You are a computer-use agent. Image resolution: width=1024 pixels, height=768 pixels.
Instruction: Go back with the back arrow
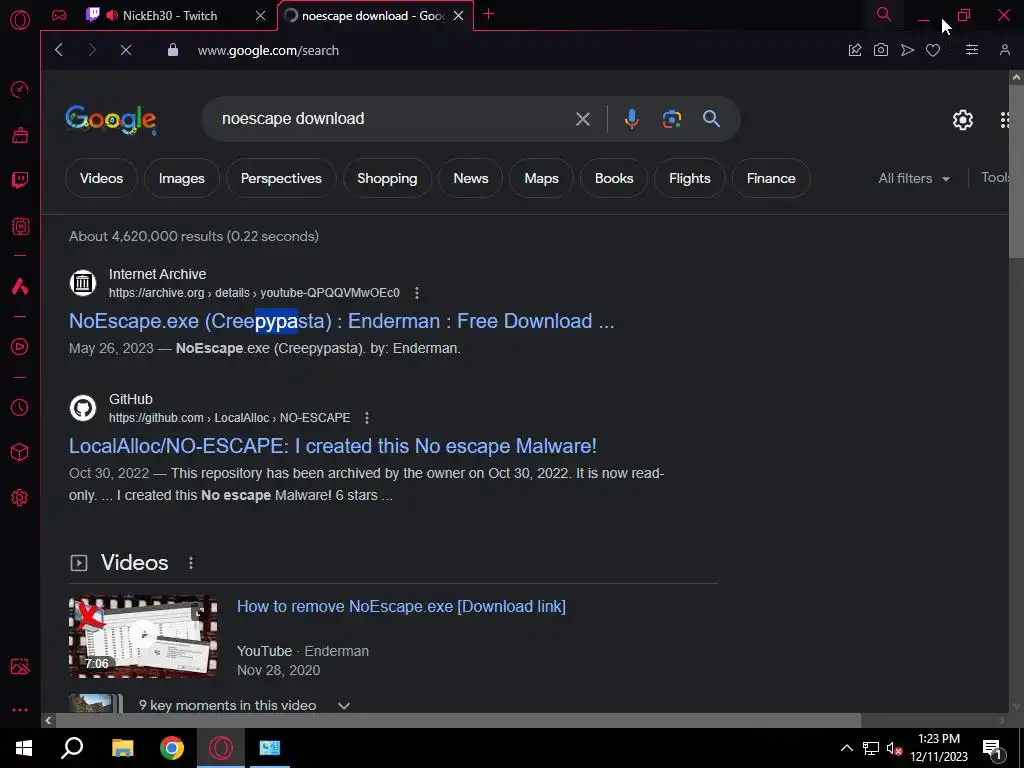[x=59, y=50]
